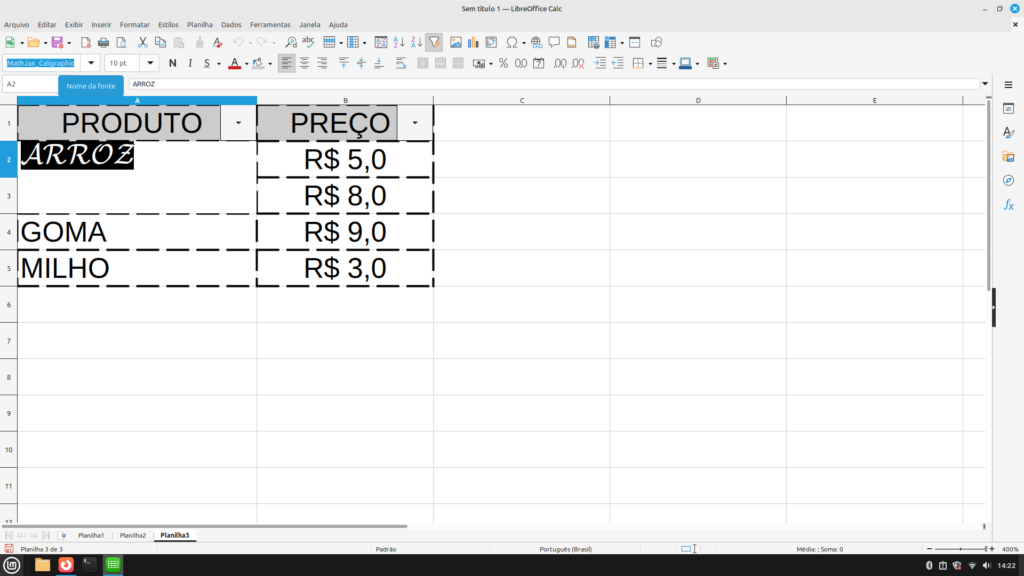1024x576 pixels.
Task: Open the sidebar Function wizard icon
Action: pyautogui.click(x=1009, y=204)
